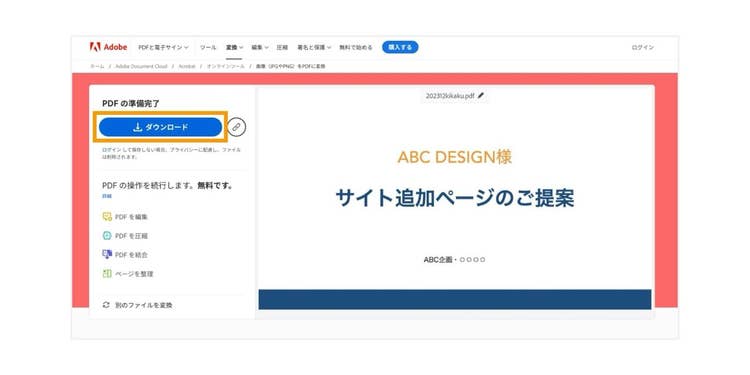
Task: Open Adobe Document Cloud breadcrumb
Action: point(141,66)
